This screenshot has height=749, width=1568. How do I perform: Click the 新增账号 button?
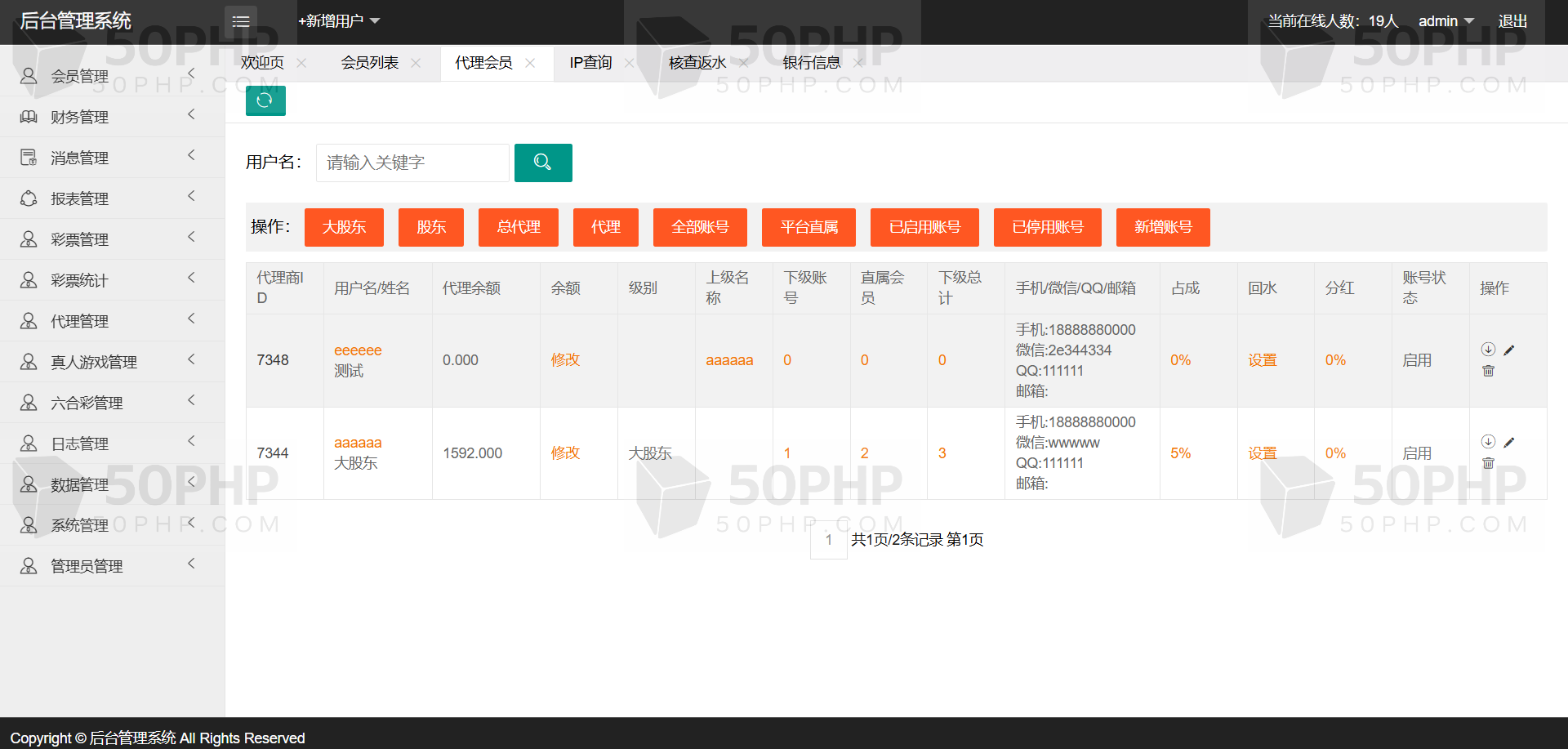pyautogui.click(x=1162, y=227)
